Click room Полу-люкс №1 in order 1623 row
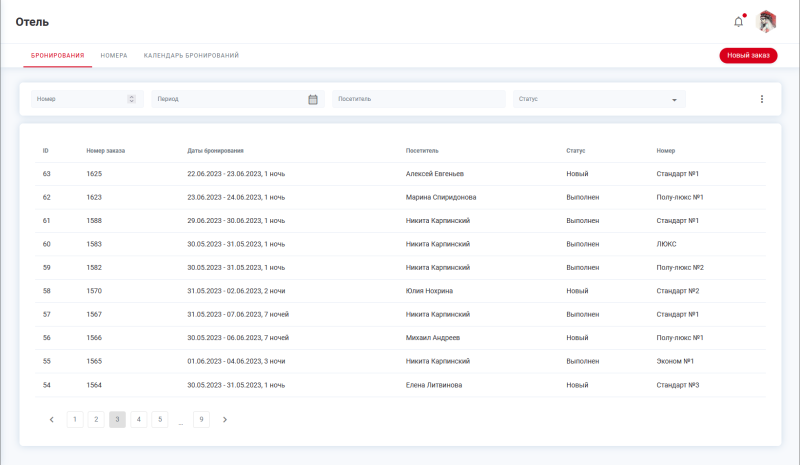 (680, 197)
